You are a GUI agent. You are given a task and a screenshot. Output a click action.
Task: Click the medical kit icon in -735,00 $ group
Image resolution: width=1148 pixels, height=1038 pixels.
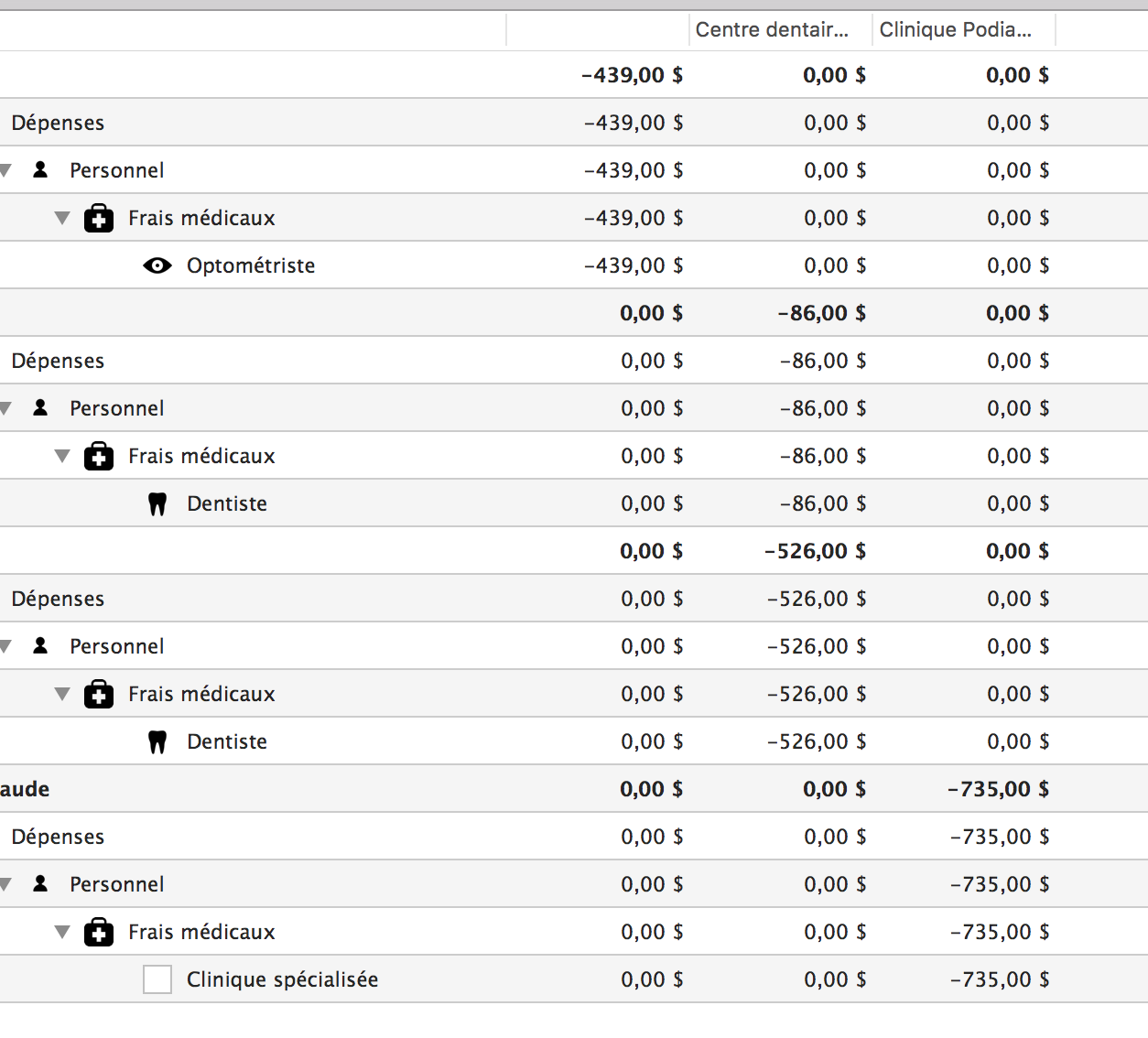[x=99, y=932]
